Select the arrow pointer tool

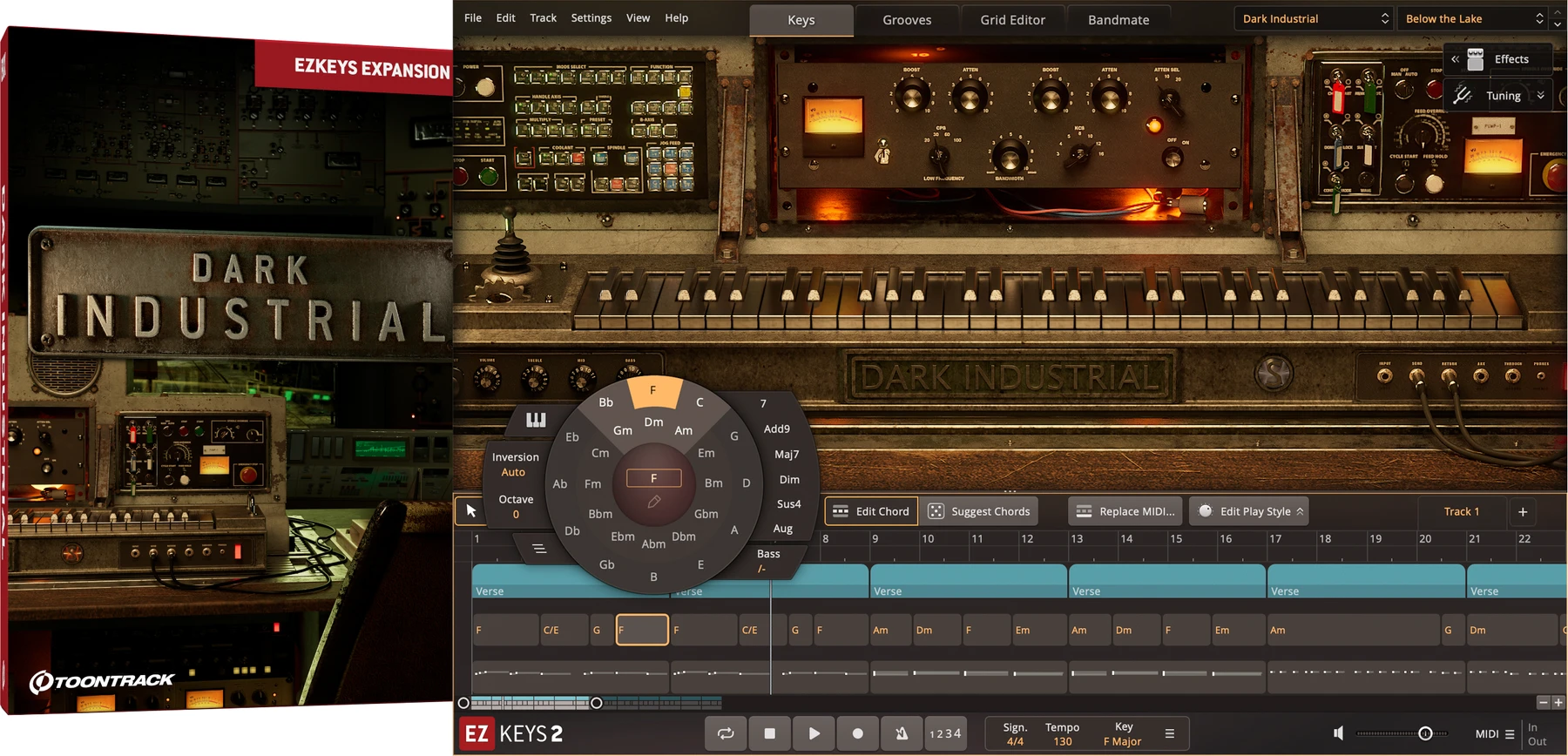(x=471, y=511)
